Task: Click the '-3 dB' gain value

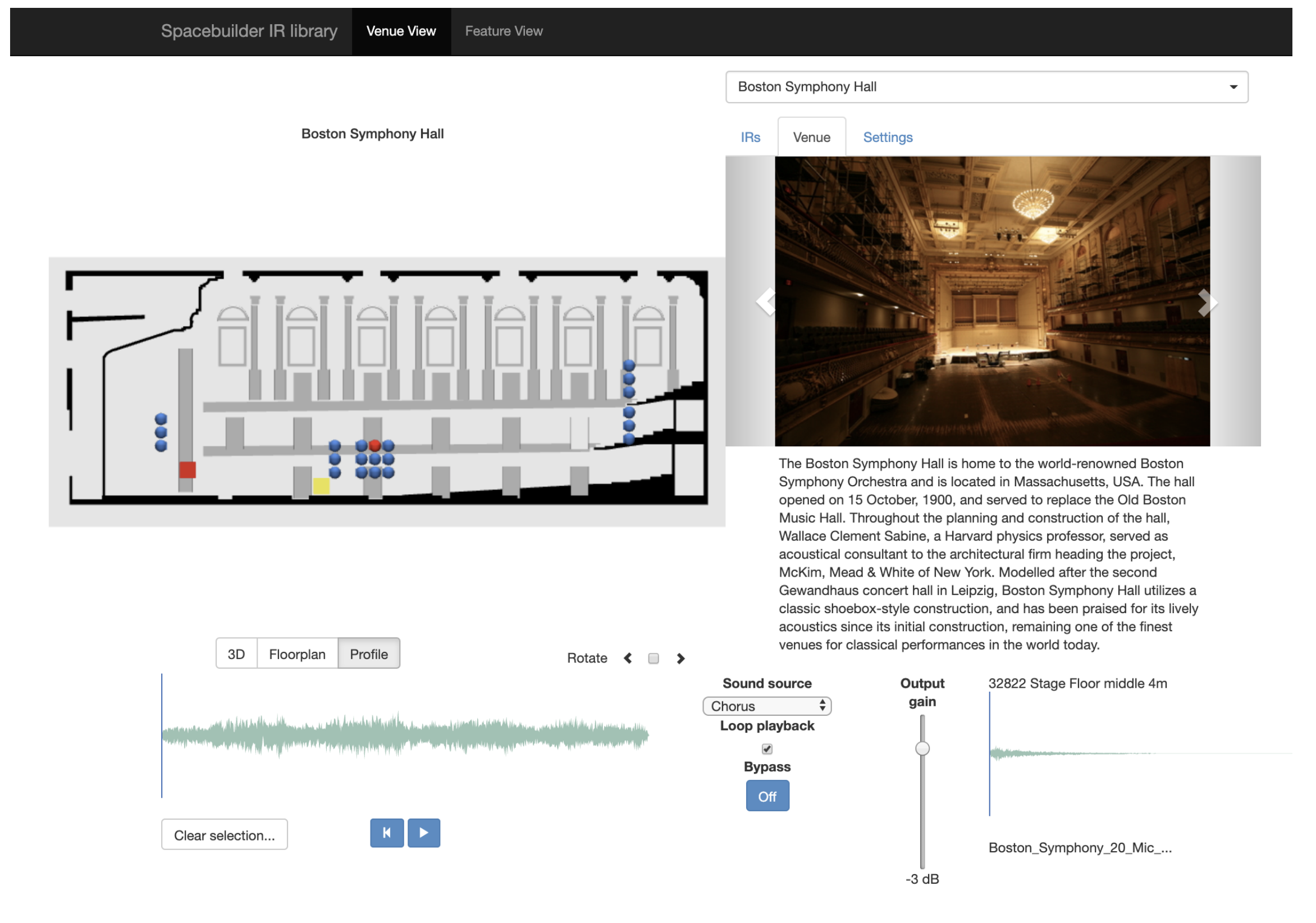Action: 922,879
